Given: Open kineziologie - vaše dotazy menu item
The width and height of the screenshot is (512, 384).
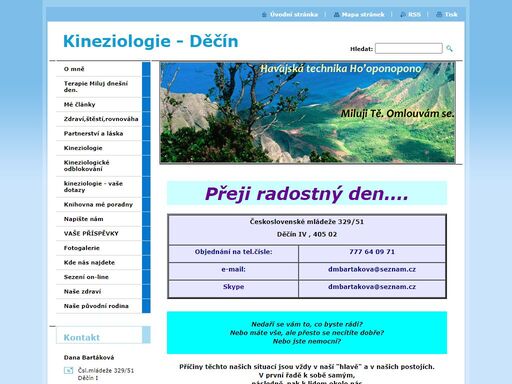Looking at the screenshot, I should tap(99, 187).
